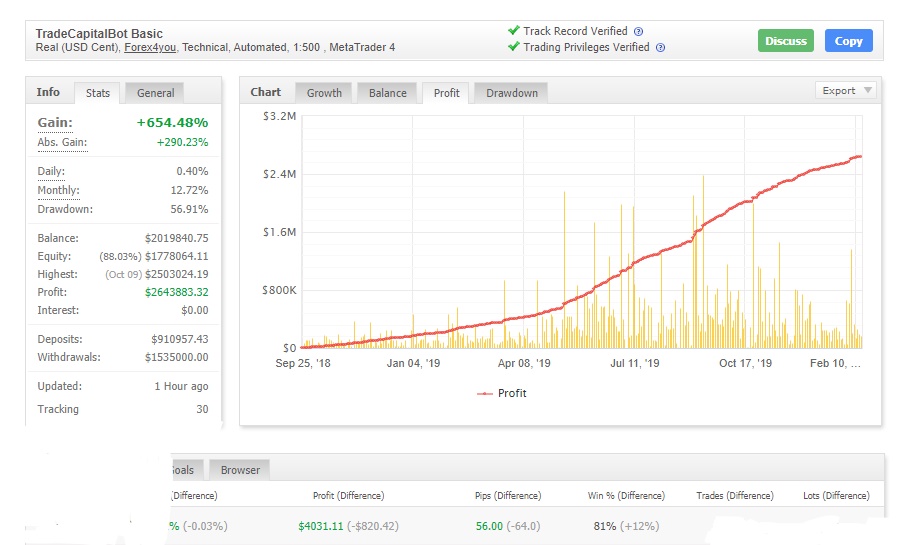Click the 0.40% daily value
Viewport: 902px width, 545px height.
[192, 171]
